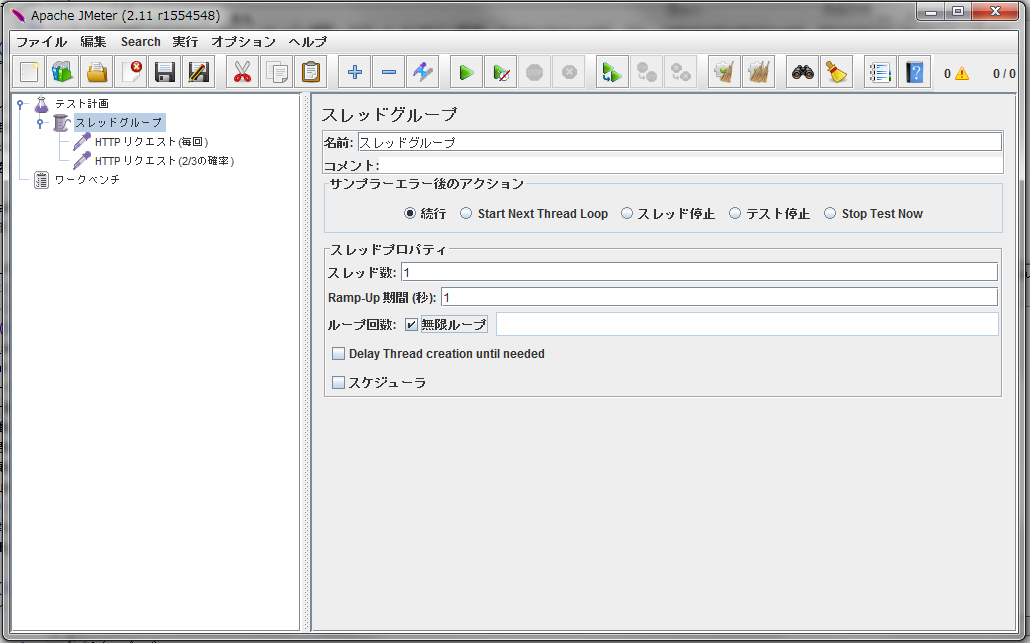The height and width of the screenshot is (643, 1030).
Task: Click the New test plan toolbar icon
Action: (x=28, y=72)
